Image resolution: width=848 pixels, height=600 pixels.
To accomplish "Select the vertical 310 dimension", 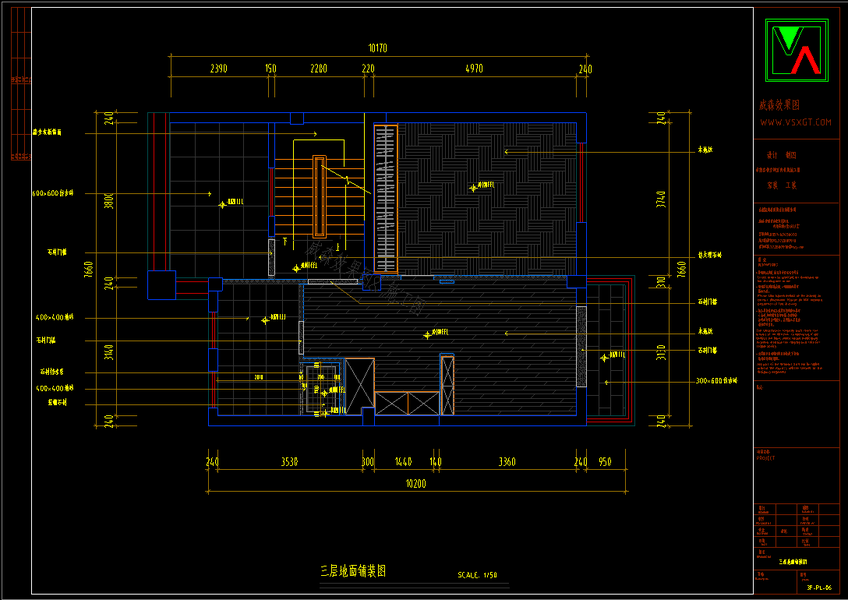I will (x=661, y=282).
